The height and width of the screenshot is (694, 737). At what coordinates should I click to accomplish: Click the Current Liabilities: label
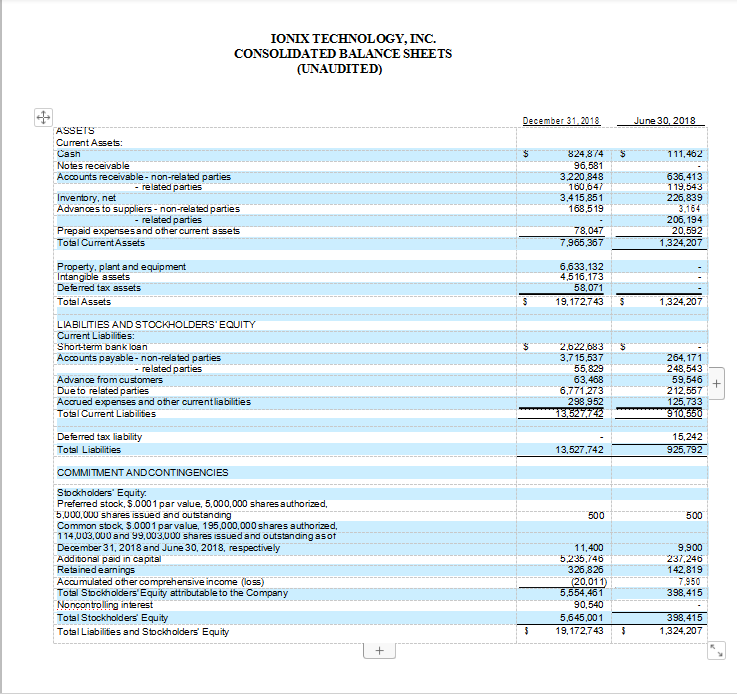point(96,336)
